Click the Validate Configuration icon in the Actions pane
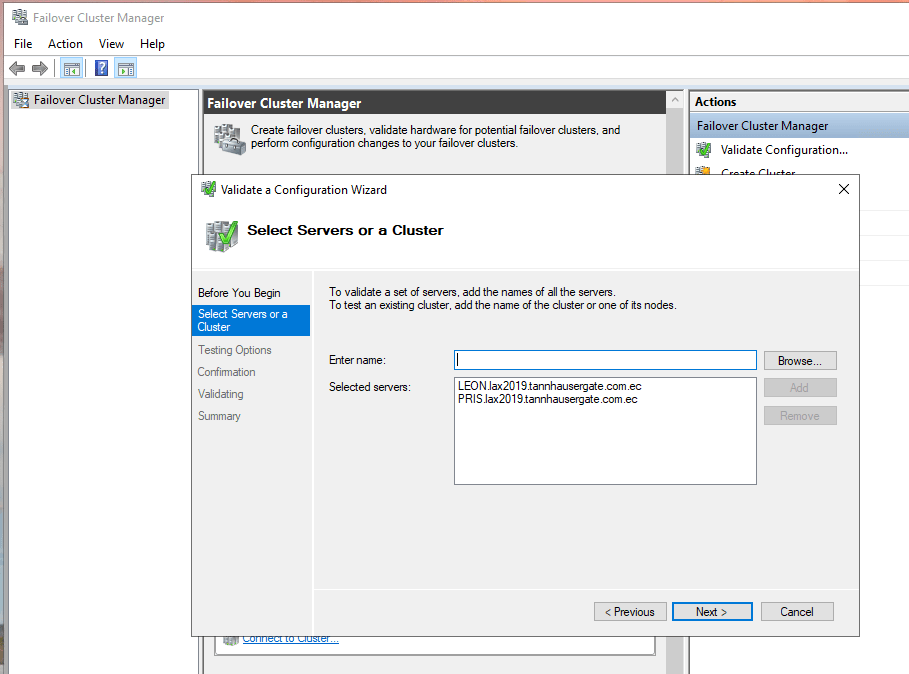 704,150
